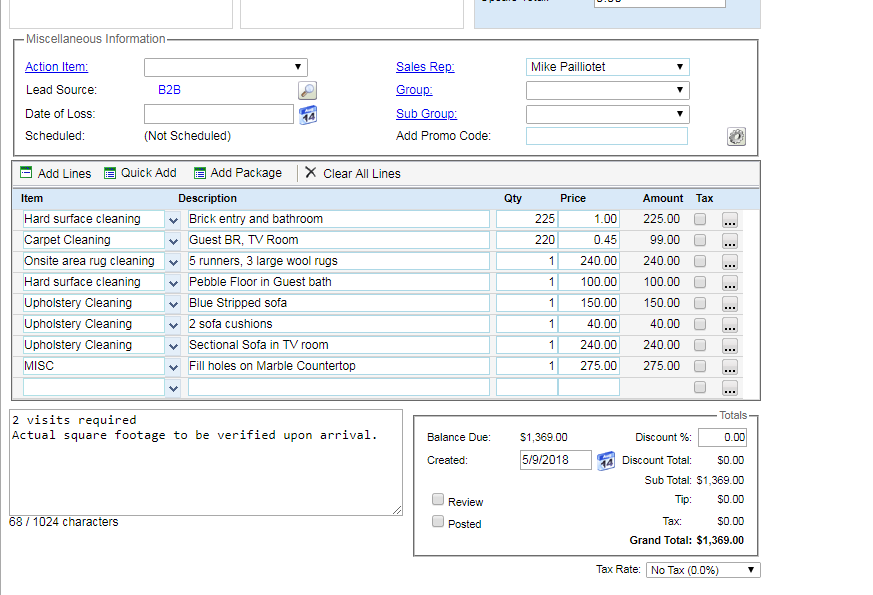This screenshot has height=595, width=873.
Task: Click Quick Add in the toolbar
Action: point(140,173)
